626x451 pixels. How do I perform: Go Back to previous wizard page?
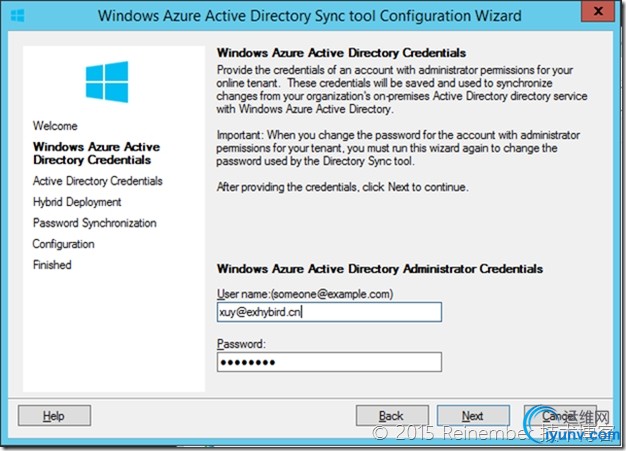pyautogui.click(x=392, y=416)
